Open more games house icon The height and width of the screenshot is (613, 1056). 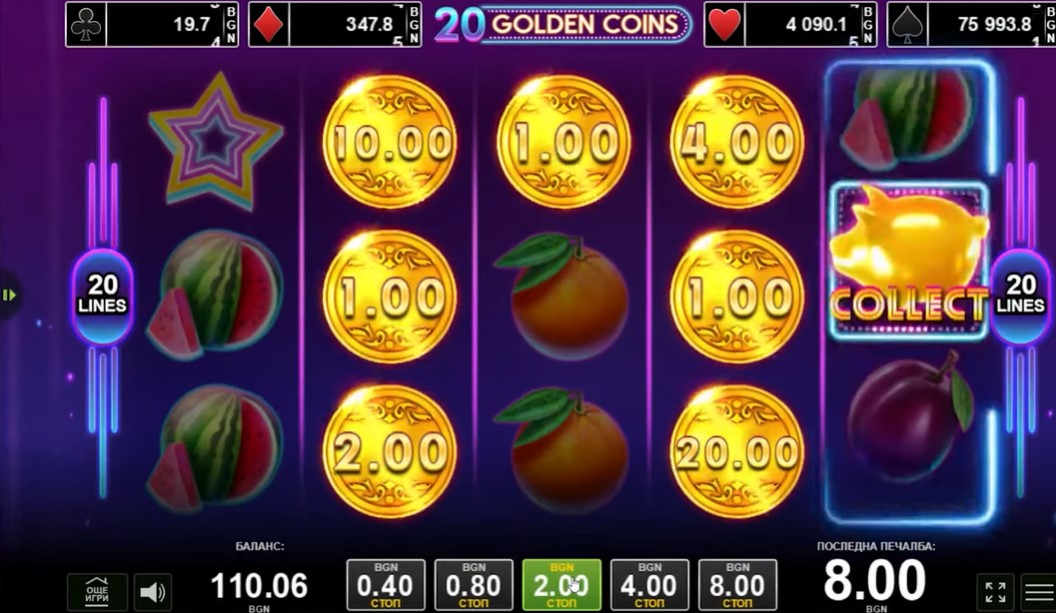[x=97, y=592]
